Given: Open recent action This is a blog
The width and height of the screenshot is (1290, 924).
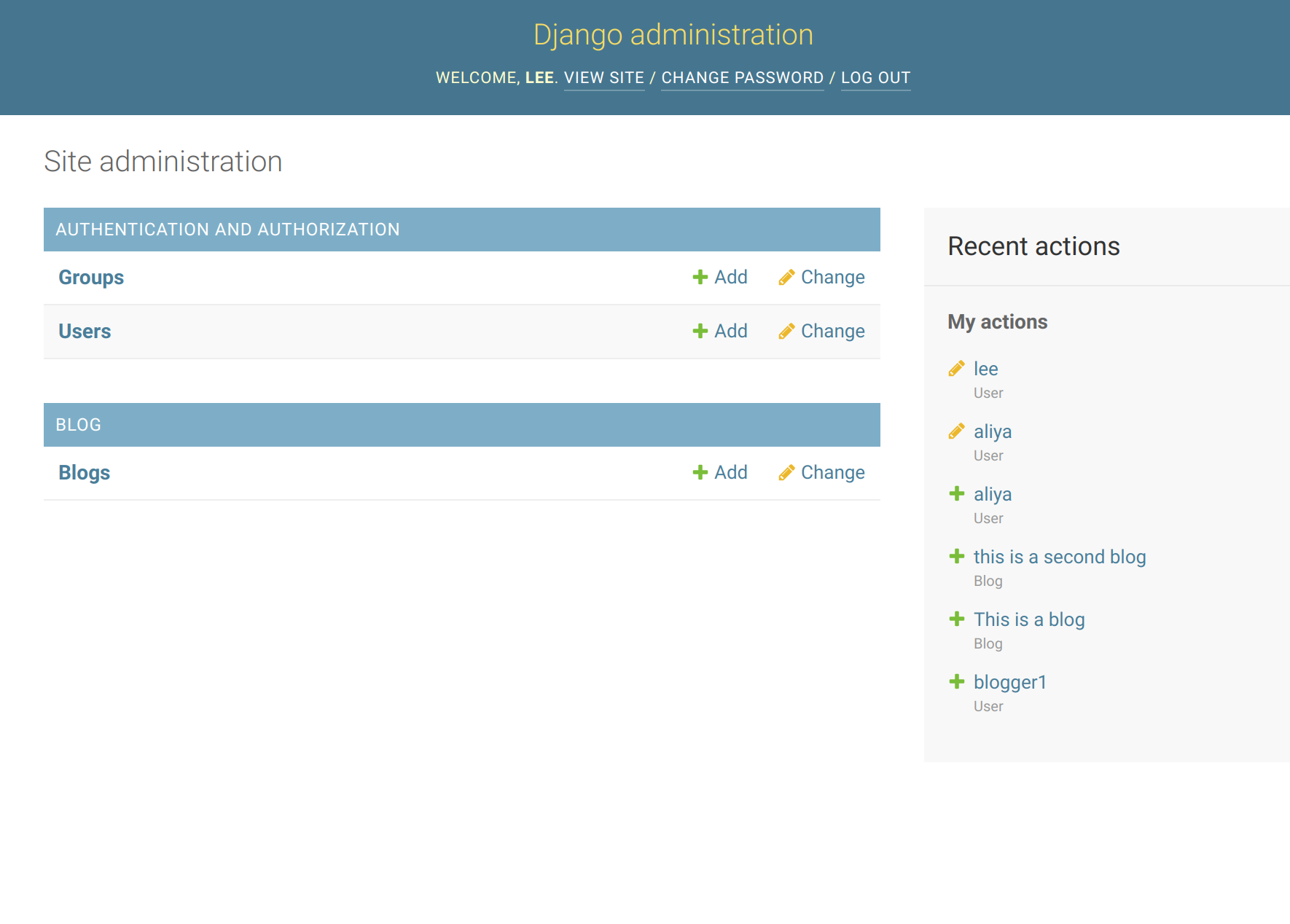Looking at the screenshot, I should (x=1029, y=619).
